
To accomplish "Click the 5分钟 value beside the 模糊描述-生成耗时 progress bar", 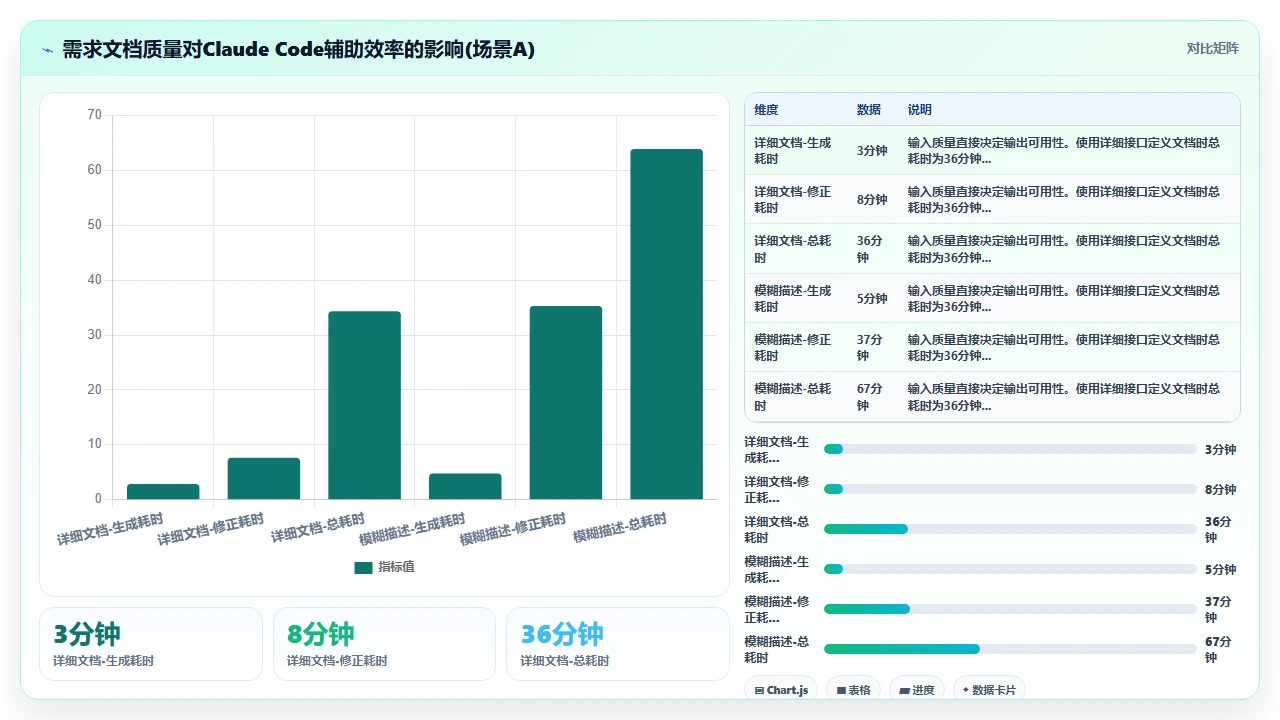I will tap(1220, 569).
